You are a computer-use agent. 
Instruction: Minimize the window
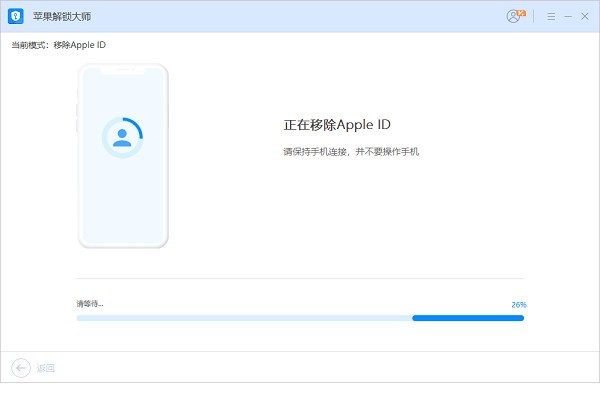click(x=568, y=16)
